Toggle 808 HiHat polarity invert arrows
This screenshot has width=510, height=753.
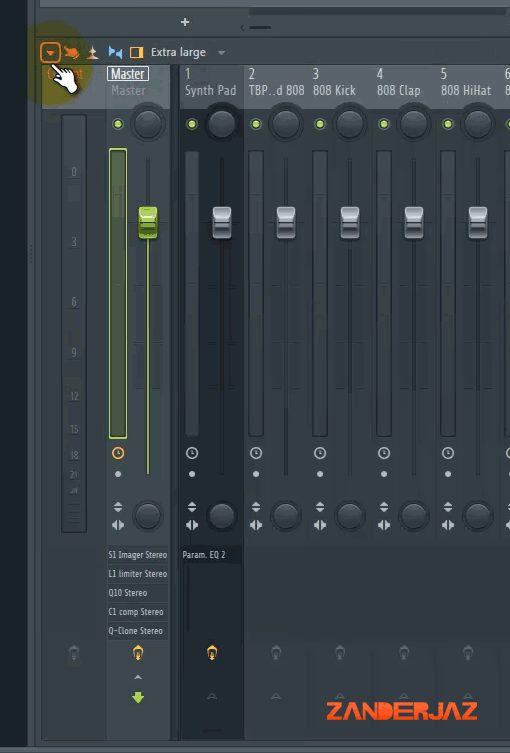(x=448, y=507)
